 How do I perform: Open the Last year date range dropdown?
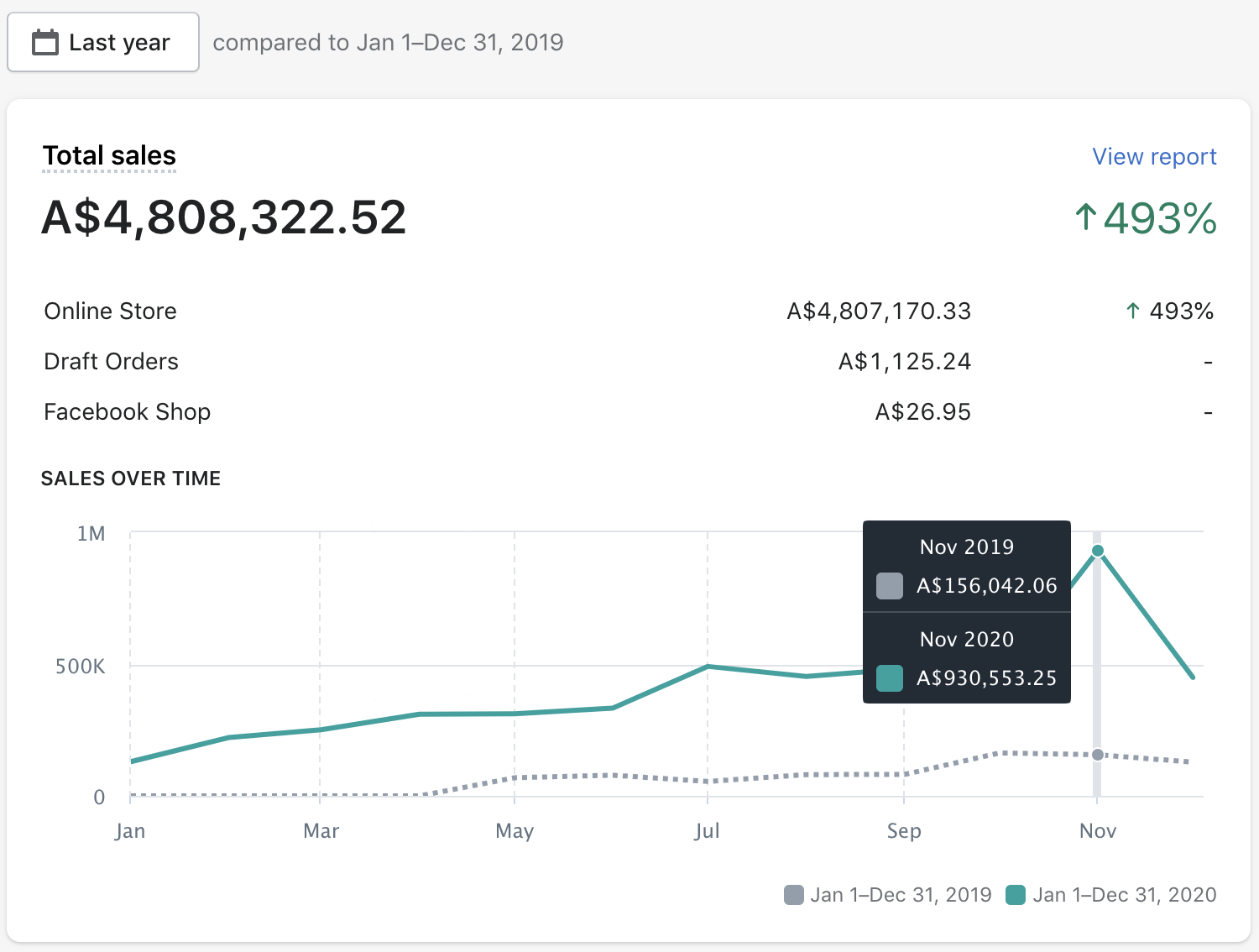click(x=103, y=42)
